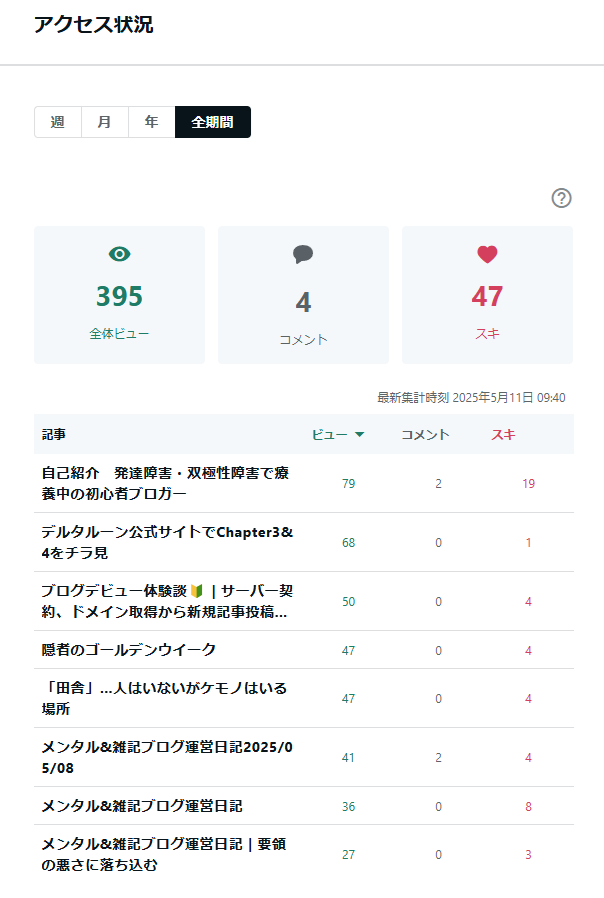Screen dimensions: 604x898
Task: Click view count 79 in 自己紹介 row
Action: click(349, 484)
